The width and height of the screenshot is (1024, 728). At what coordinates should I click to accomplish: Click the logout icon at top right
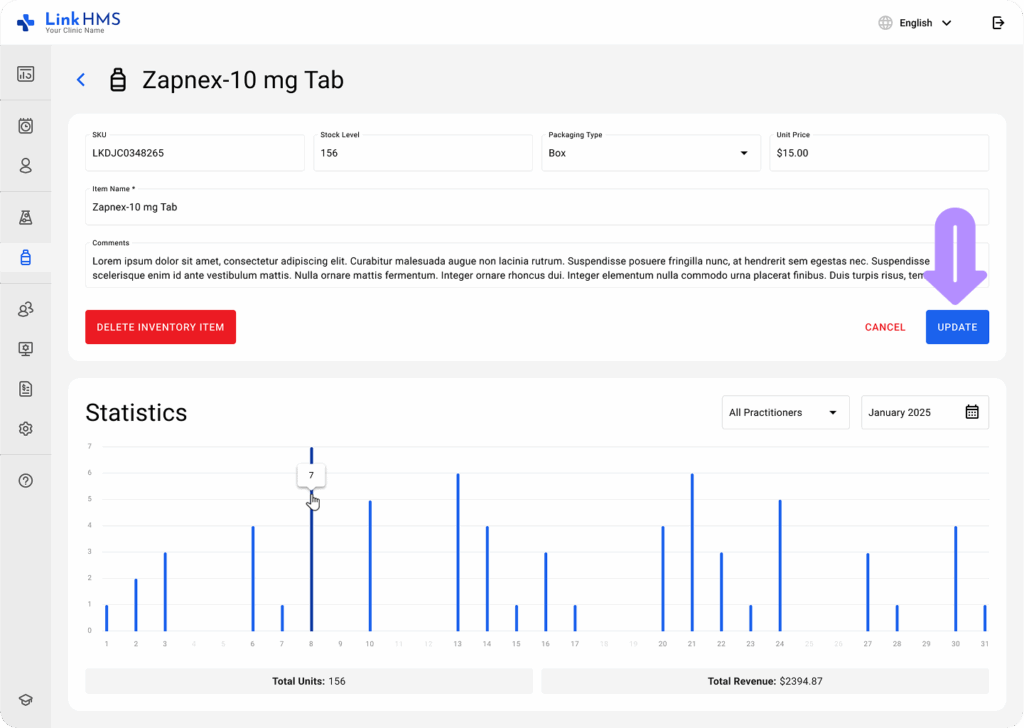point(998,23)
